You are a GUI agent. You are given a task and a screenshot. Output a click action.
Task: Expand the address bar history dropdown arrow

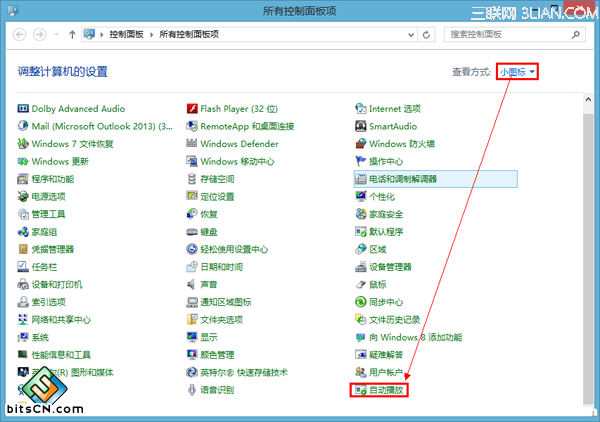point(411,35)
